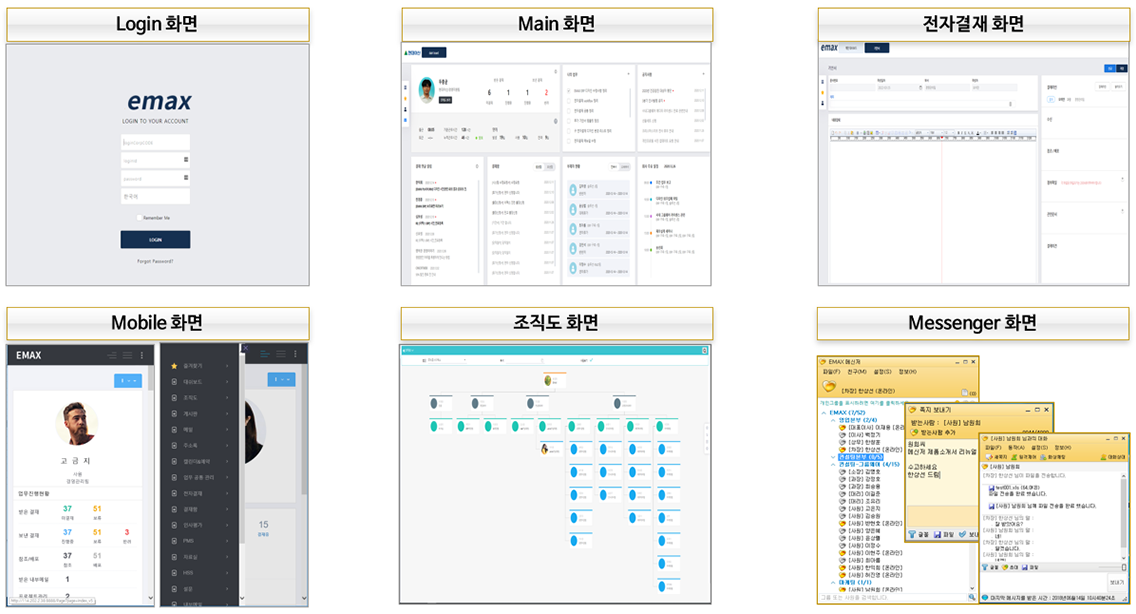Open 파일(F) menu in EMAX 메신저 window
The width and height of the screenshot is (1136, 614).
(x=830, y=372)
